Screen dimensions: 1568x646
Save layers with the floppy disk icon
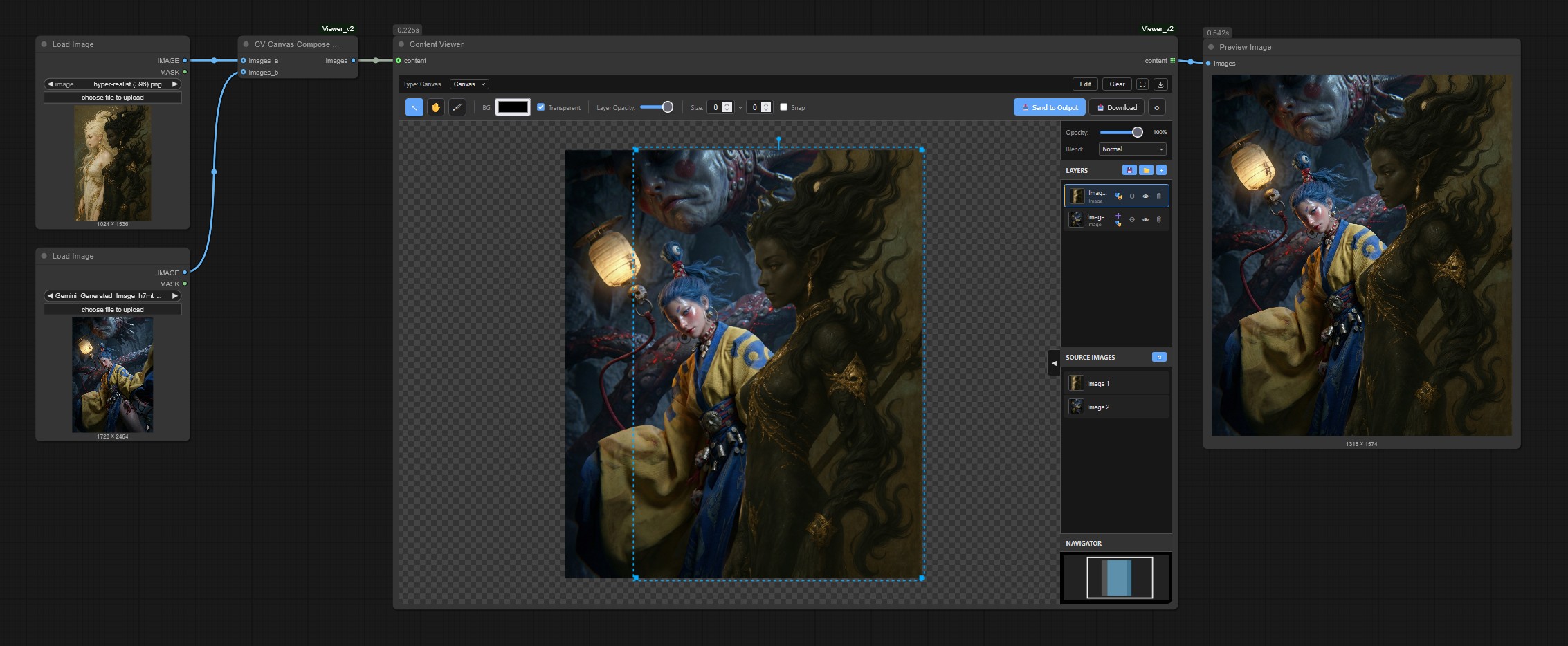1129,170
